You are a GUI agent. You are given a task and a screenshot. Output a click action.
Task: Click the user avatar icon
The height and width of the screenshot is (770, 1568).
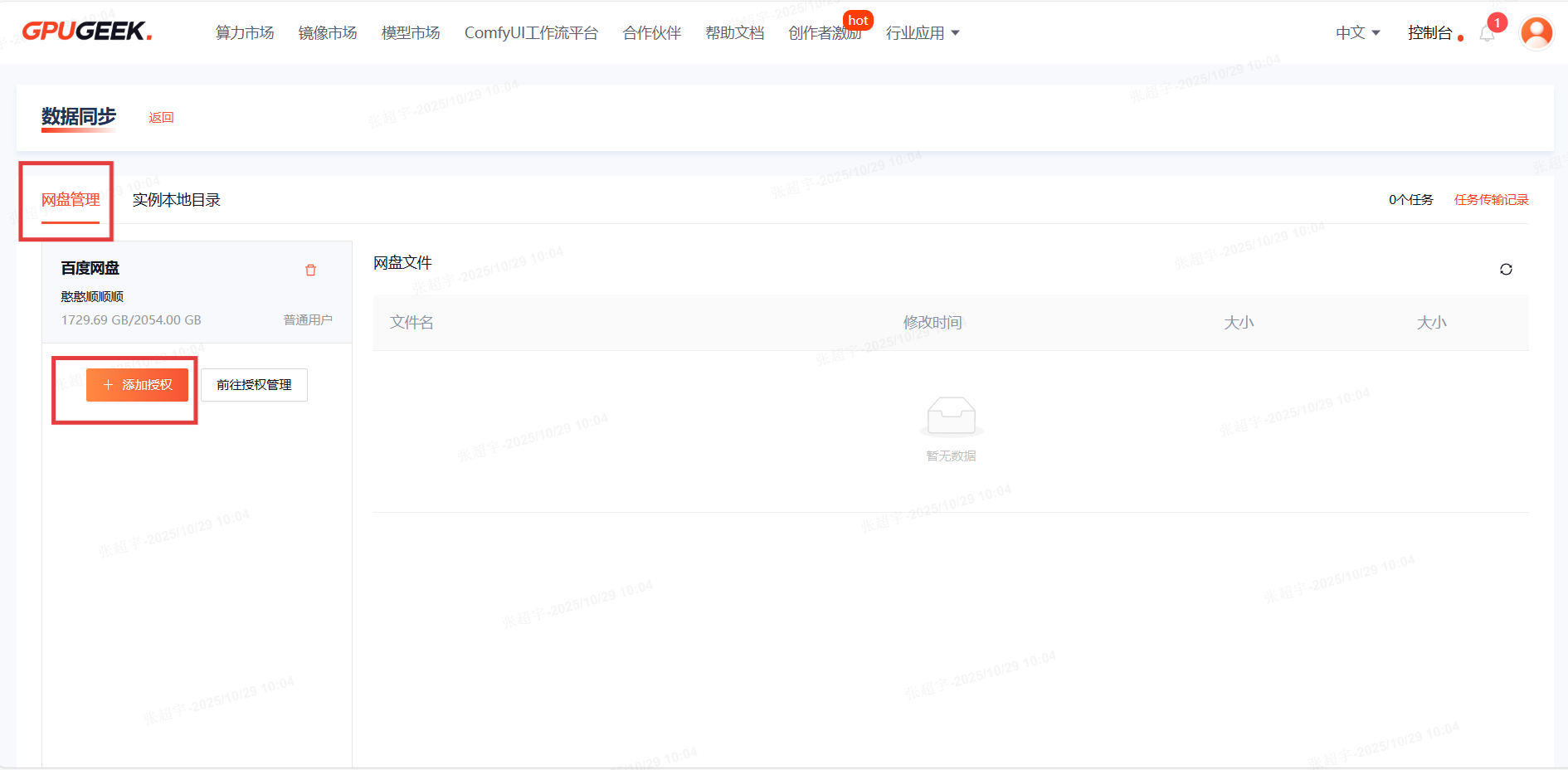(1536, 33)
